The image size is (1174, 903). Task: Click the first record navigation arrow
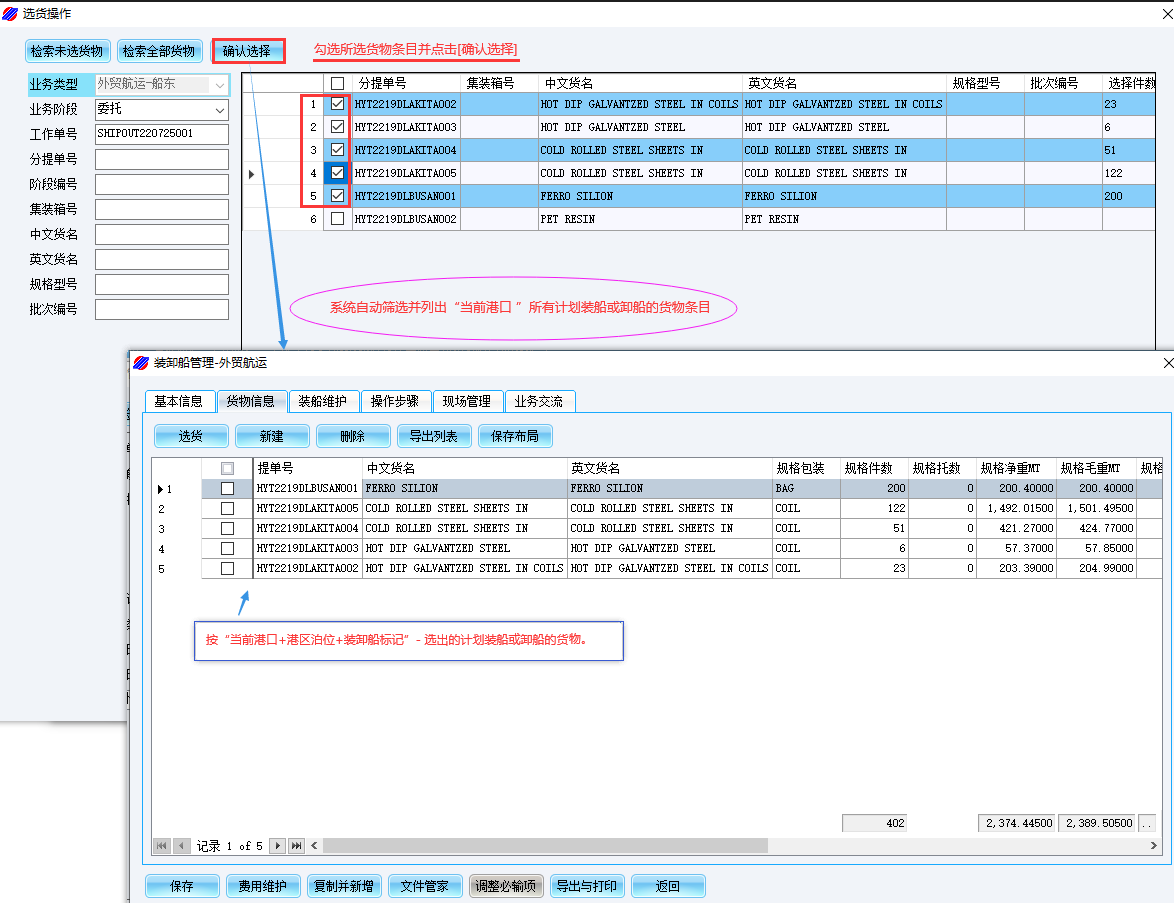161,846
